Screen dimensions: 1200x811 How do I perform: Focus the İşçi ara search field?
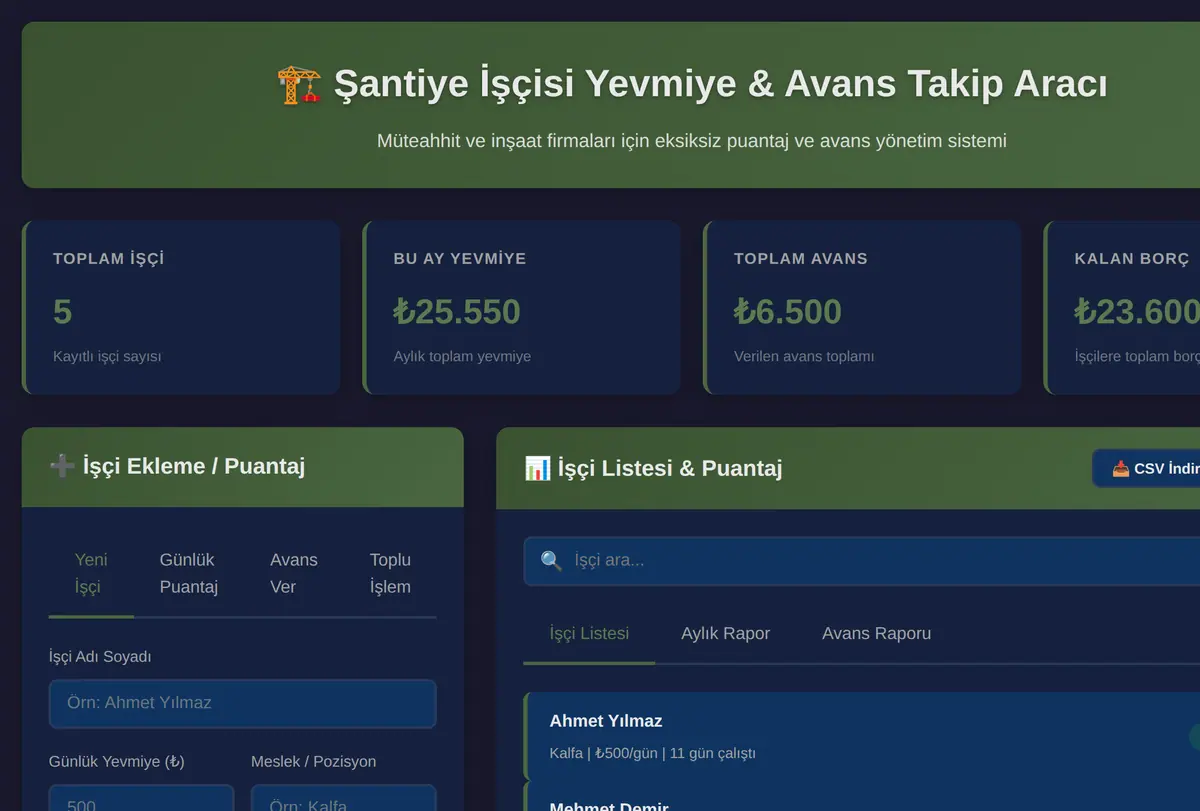pos(862,561)
